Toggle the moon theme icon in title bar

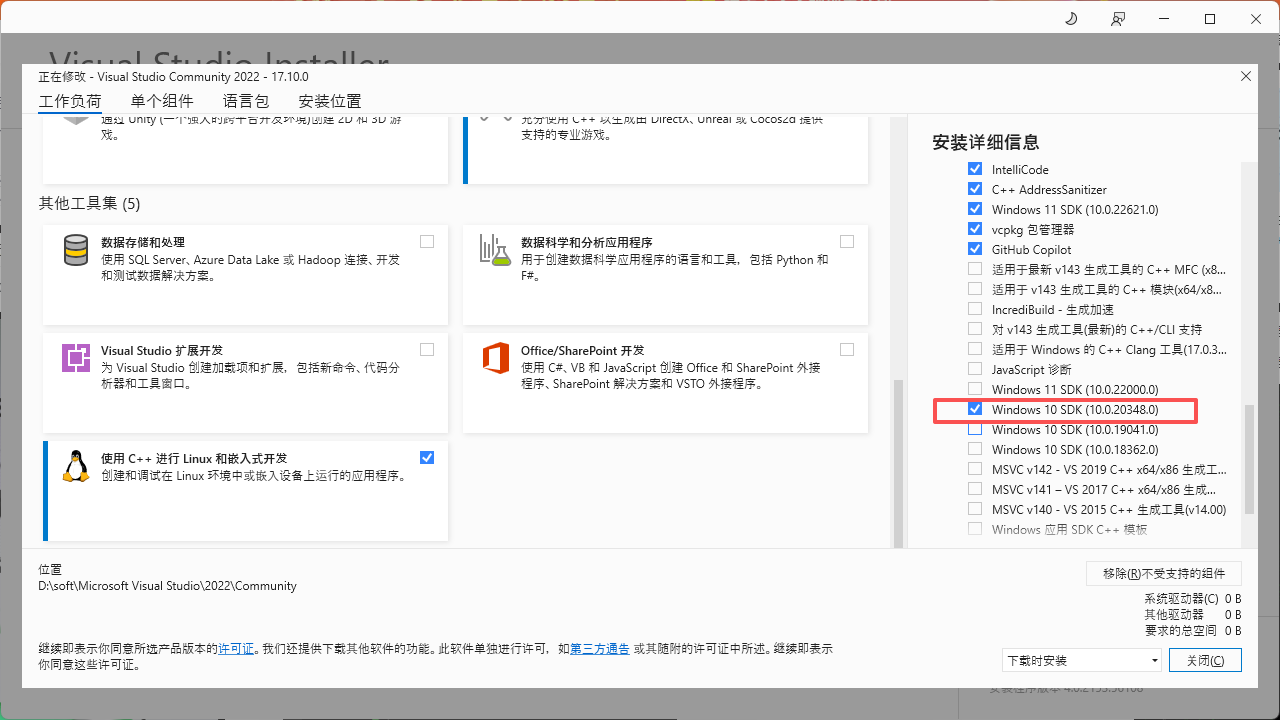click(1071, 19)
